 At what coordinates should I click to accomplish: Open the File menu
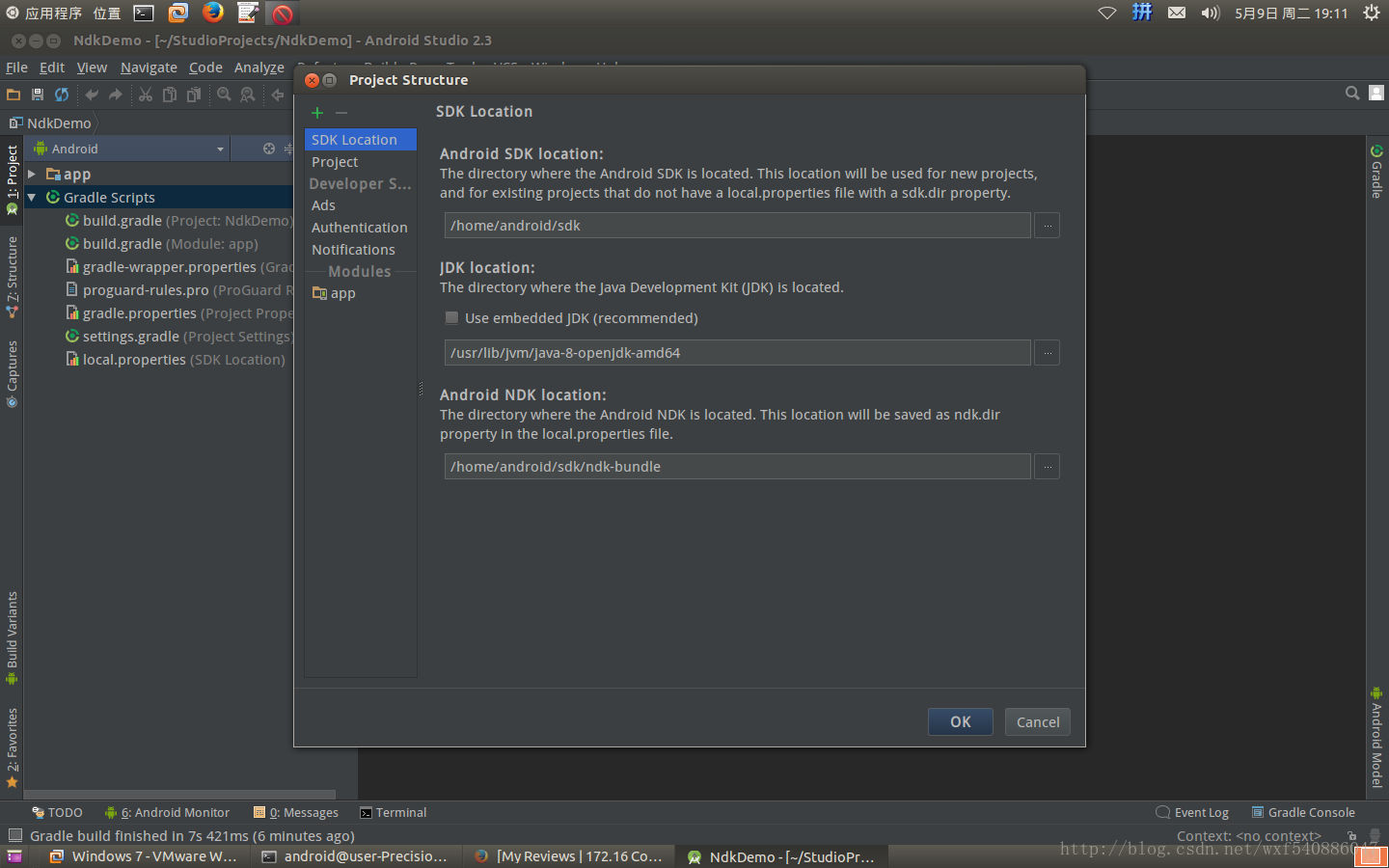pos(16,68)
